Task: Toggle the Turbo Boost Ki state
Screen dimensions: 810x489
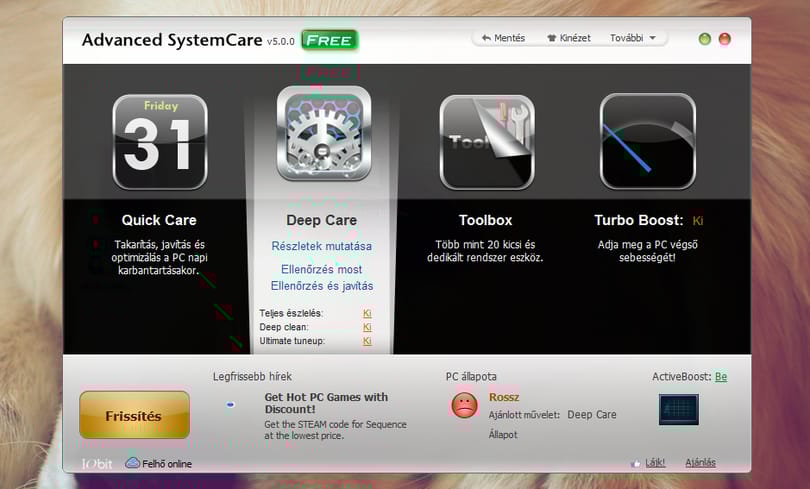Action: tap(698, 220)
